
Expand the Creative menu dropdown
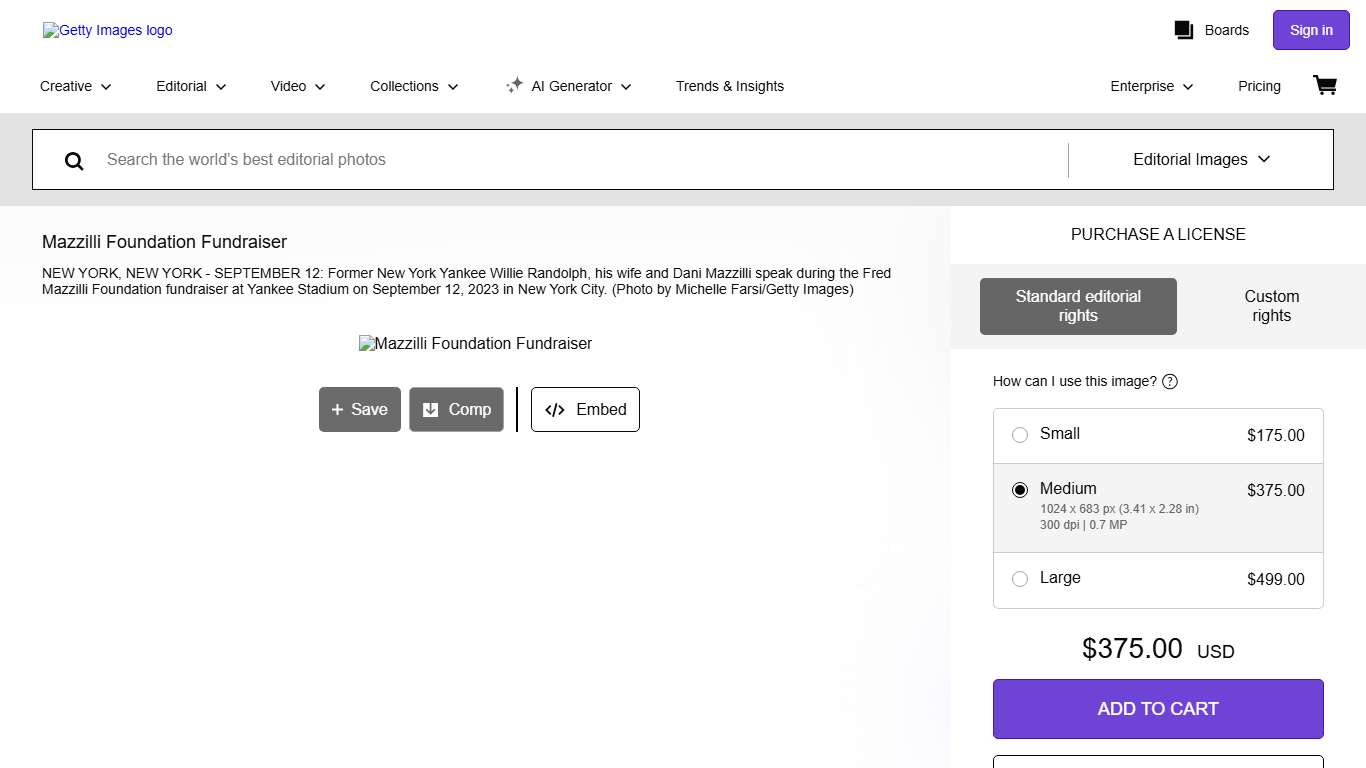[x=75, y=86]
